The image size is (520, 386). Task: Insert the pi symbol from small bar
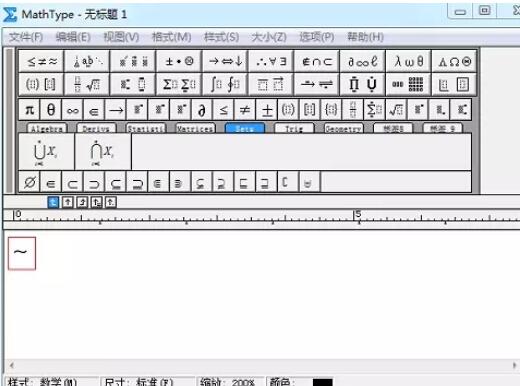[x=29, y=110]
